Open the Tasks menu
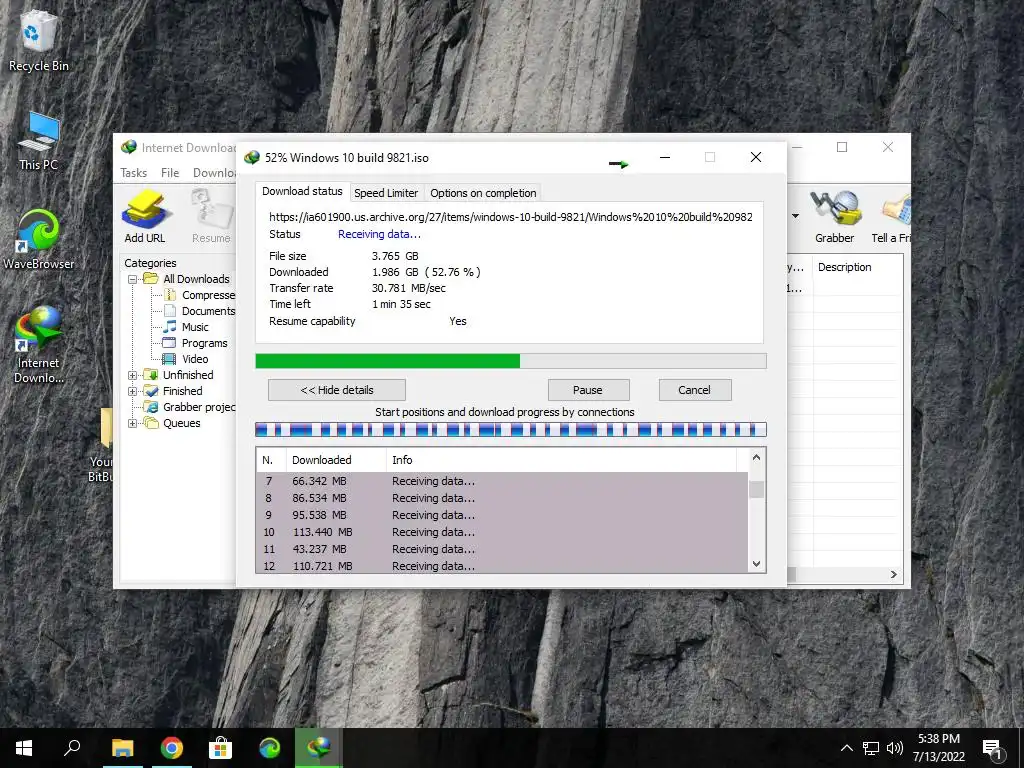The image size is (1024, 768). click(133, 172)
